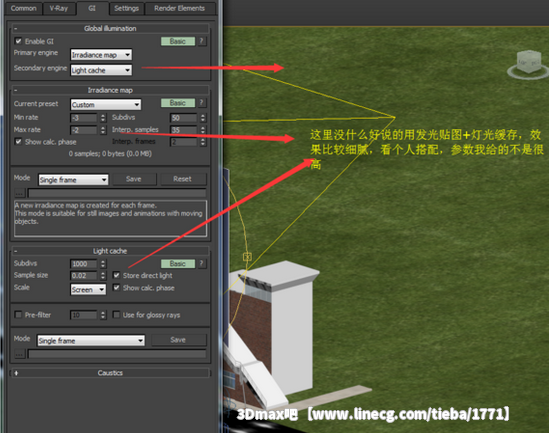This screenshot has width=549, height=433.
Task: Open help for Light cache rollout
Action: click(201, 264)
